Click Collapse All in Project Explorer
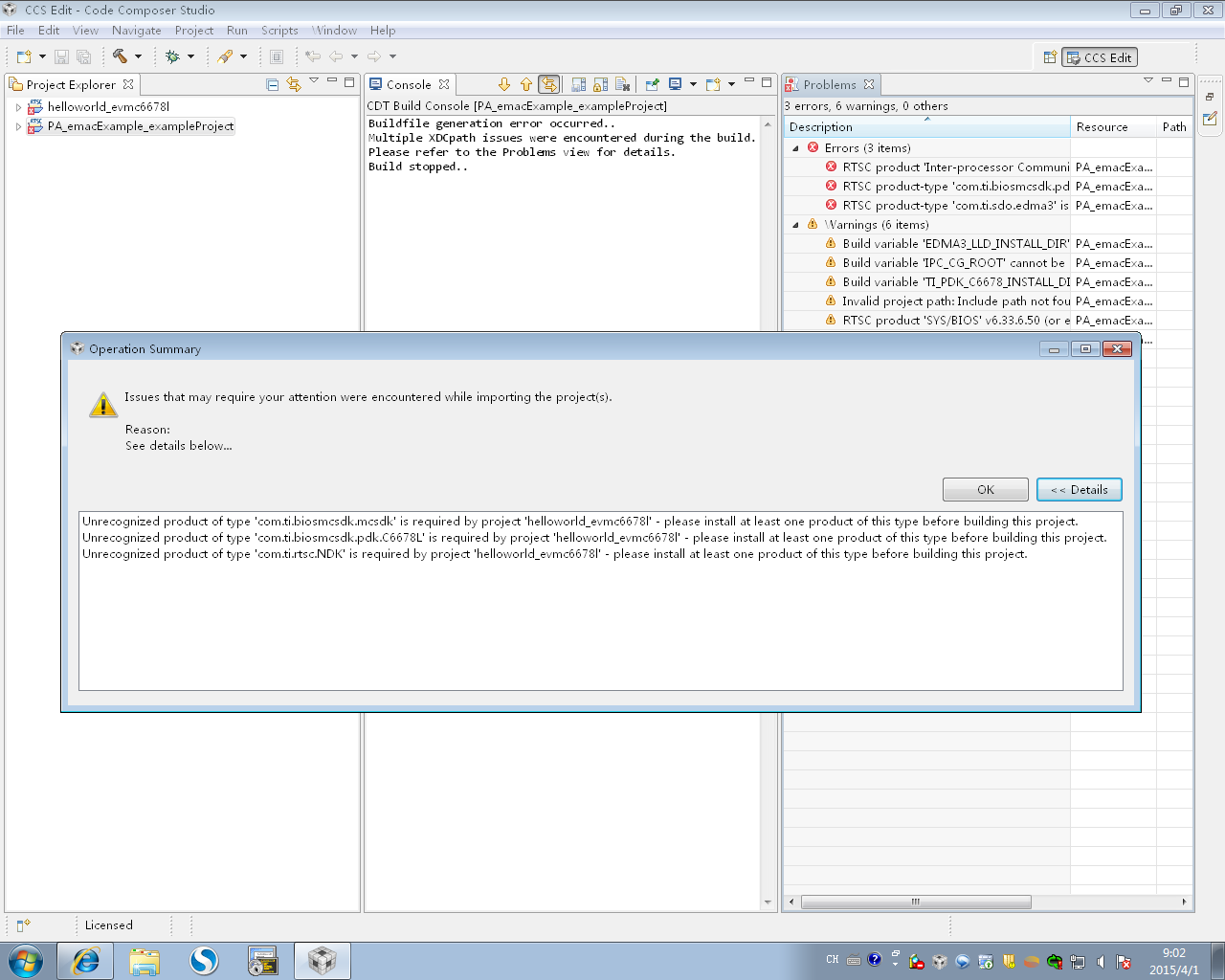1225x980 pixels. 273,84
